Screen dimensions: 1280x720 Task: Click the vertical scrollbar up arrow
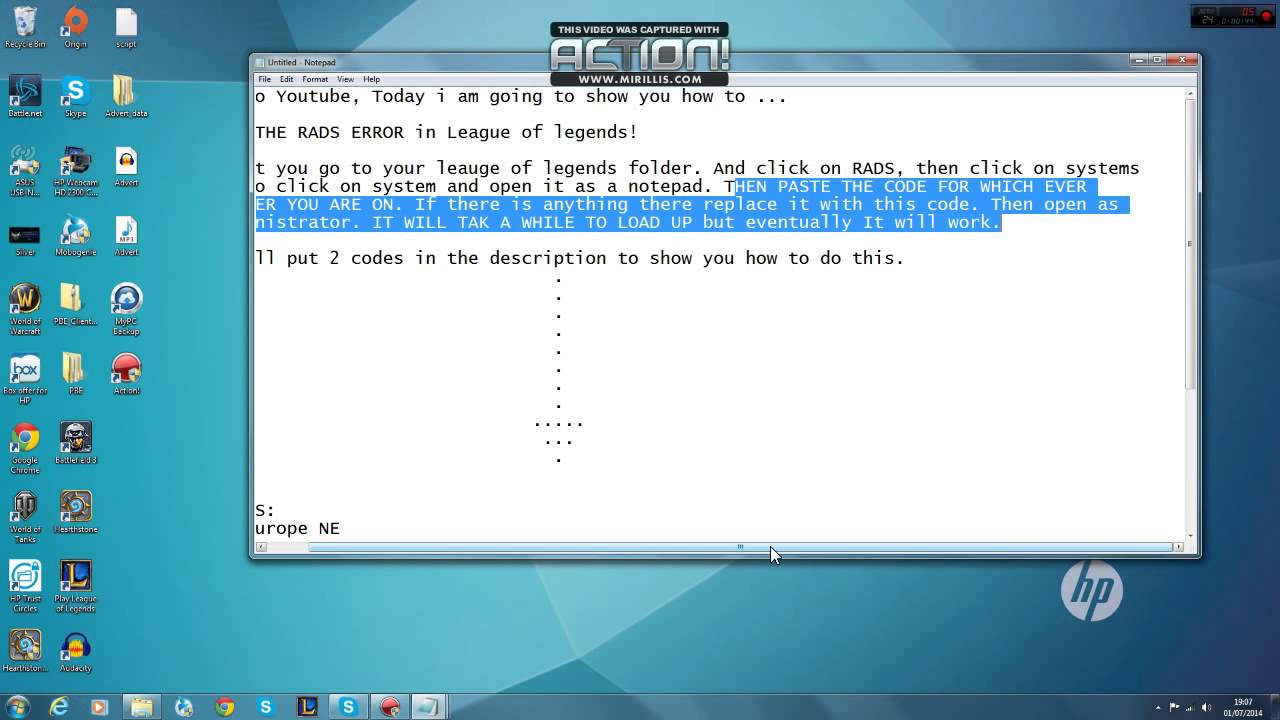[x=1190, y=94]
